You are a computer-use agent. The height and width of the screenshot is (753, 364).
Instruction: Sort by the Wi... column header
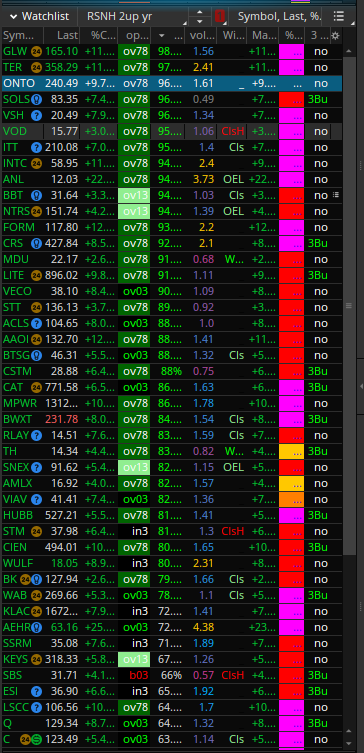coord(231,36)
